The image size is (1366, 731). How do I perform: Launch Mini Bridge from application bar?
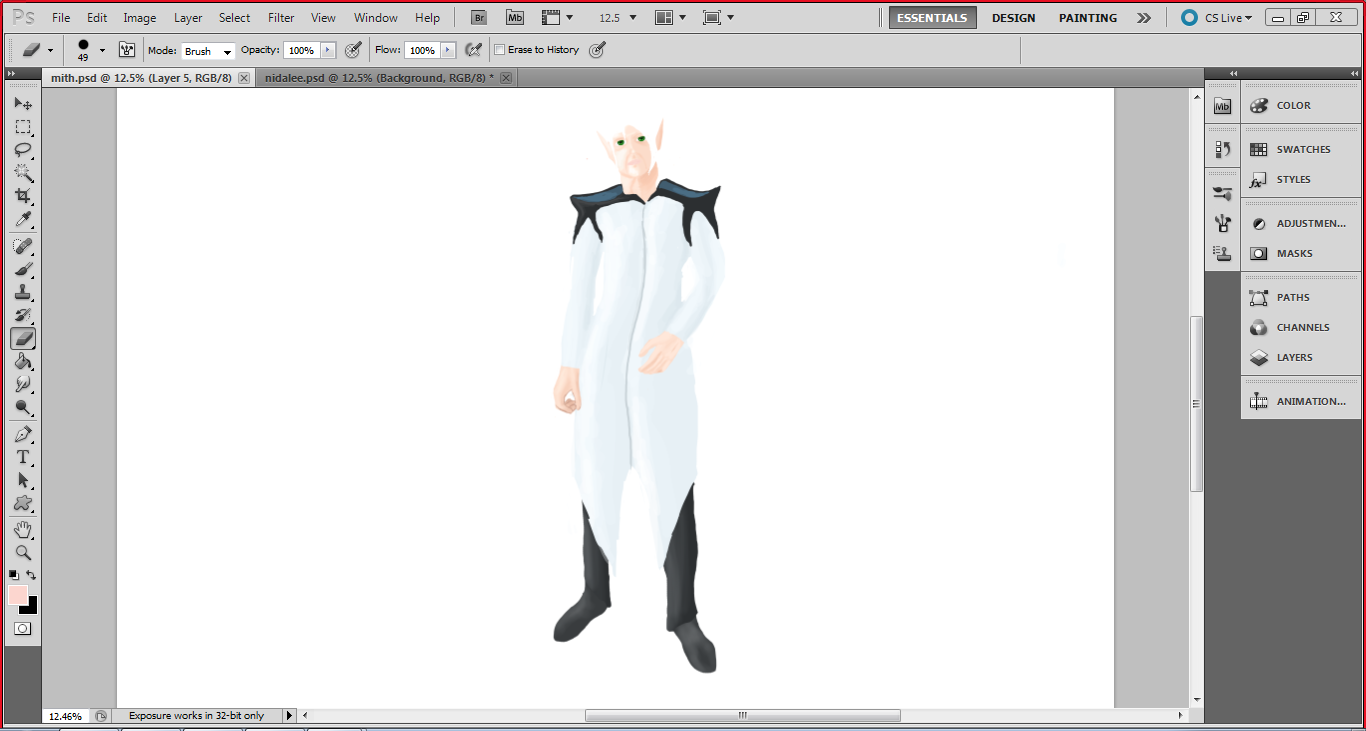tap(515, 18)
